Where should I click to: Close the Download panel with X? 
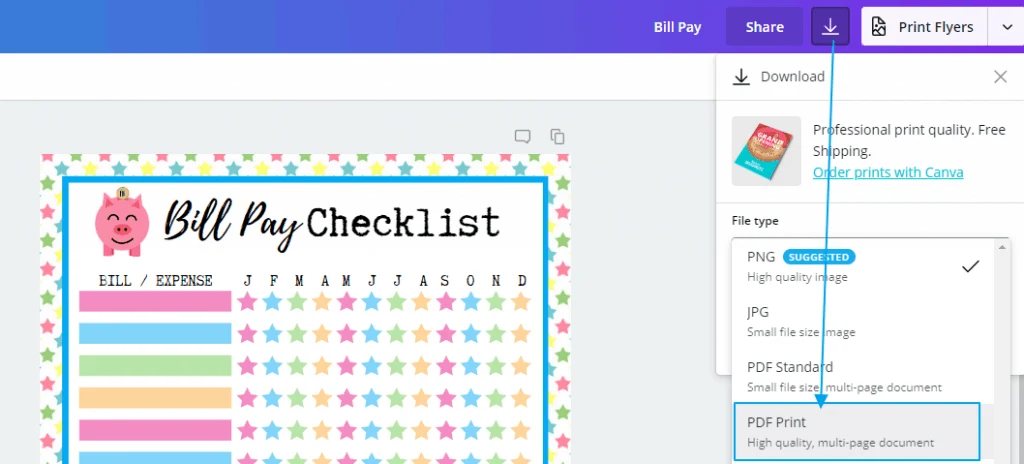(1000, 77)
